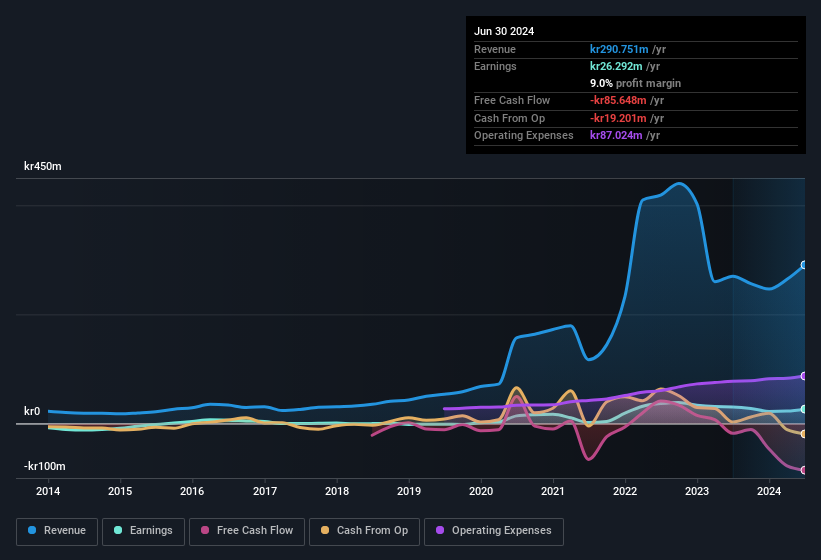Click the -kr85.648m free cash flow value
This screenshot has height=560, width=821.
point(618,100)
